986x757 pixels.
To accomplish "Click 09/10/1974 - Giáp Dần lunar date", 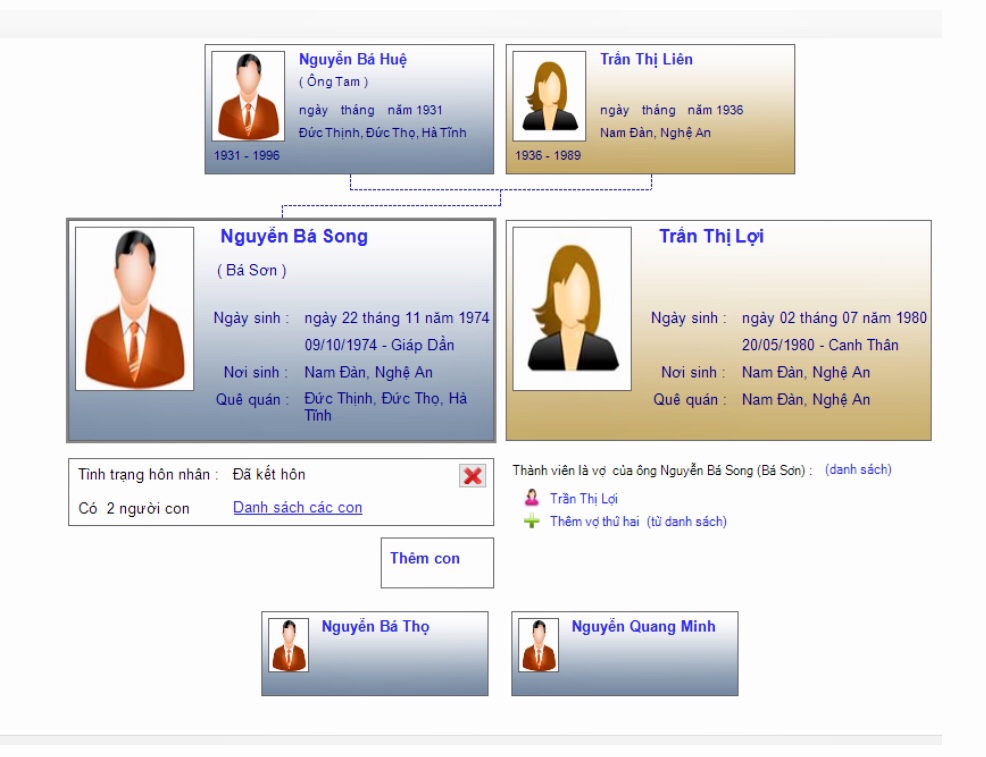I will (379, 345).
